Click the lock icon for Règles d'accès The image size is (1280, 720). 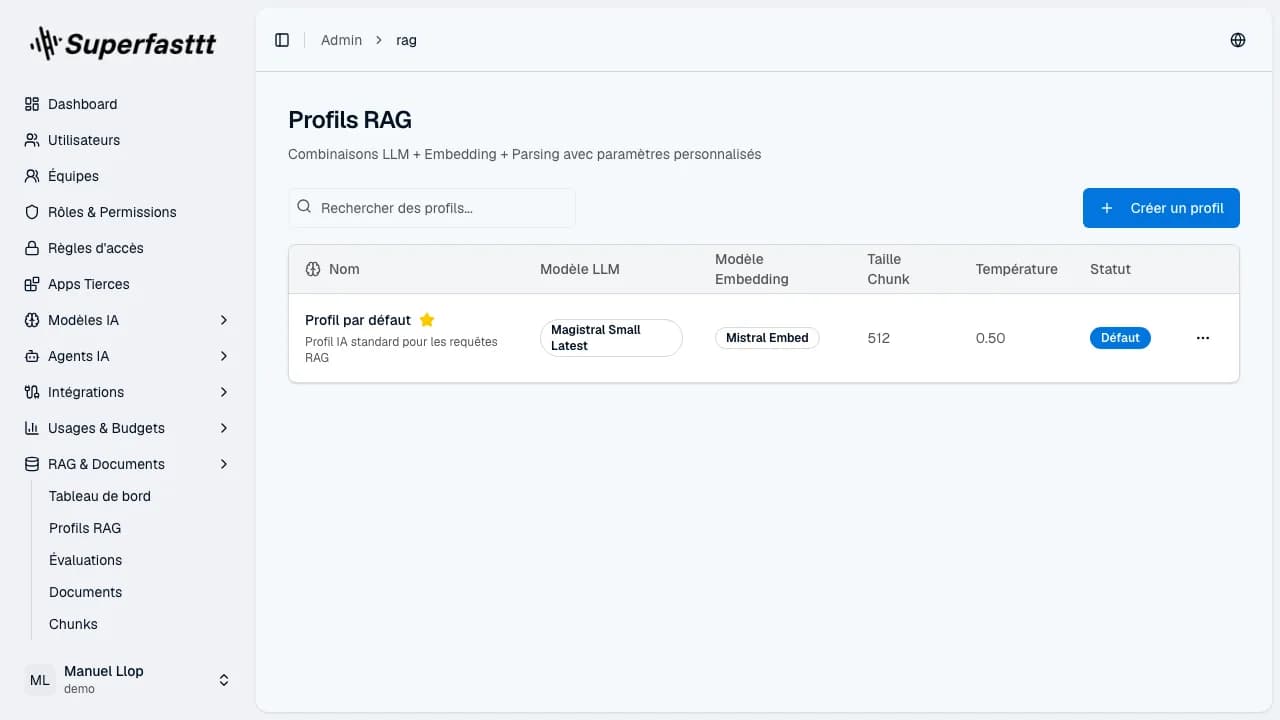pyautogui.click(x=32, y=248)
